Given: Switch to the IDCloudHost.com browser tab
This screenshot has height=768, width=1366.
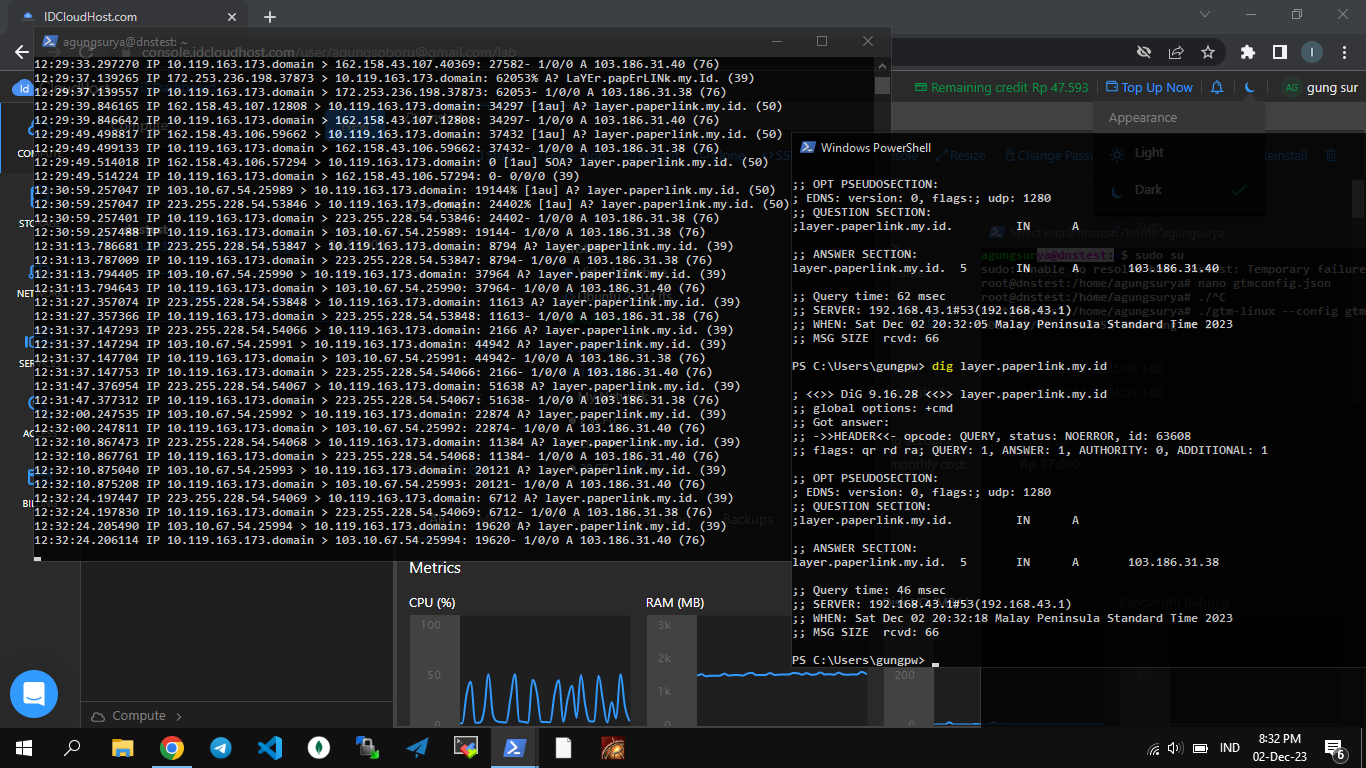Looking at the screenshot, I should click(91, 17).
